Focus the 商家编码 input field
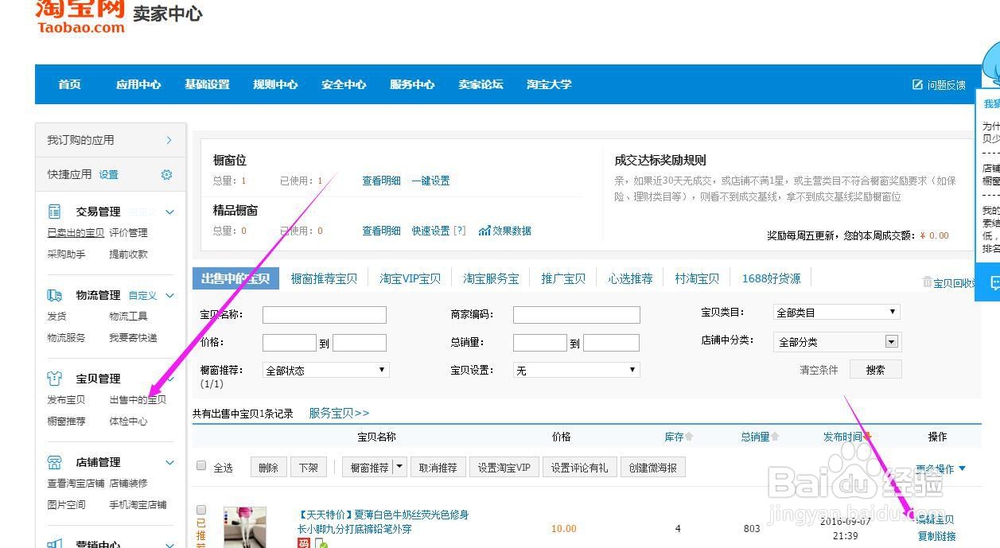Image resolution: width=1000 pixels, height=548 pixels. (577, 315)
